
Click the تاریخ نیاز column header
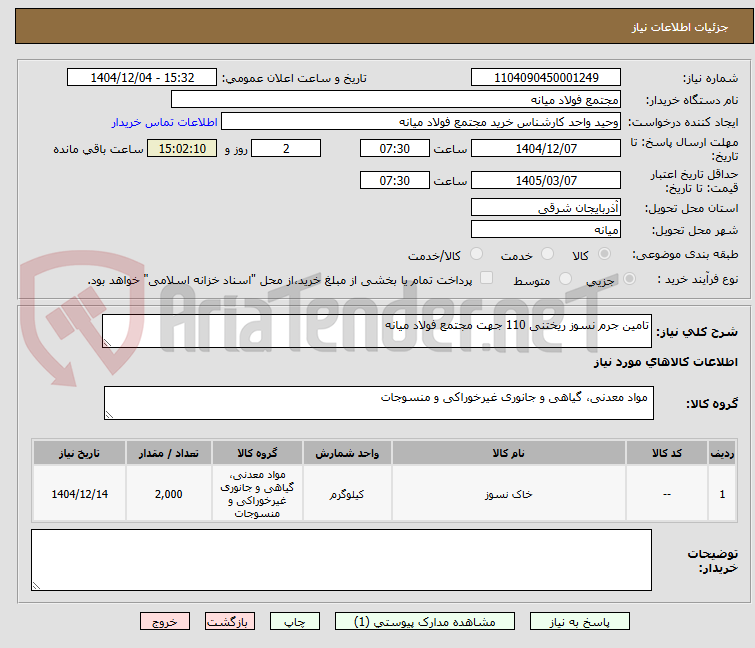click(79, 453)
